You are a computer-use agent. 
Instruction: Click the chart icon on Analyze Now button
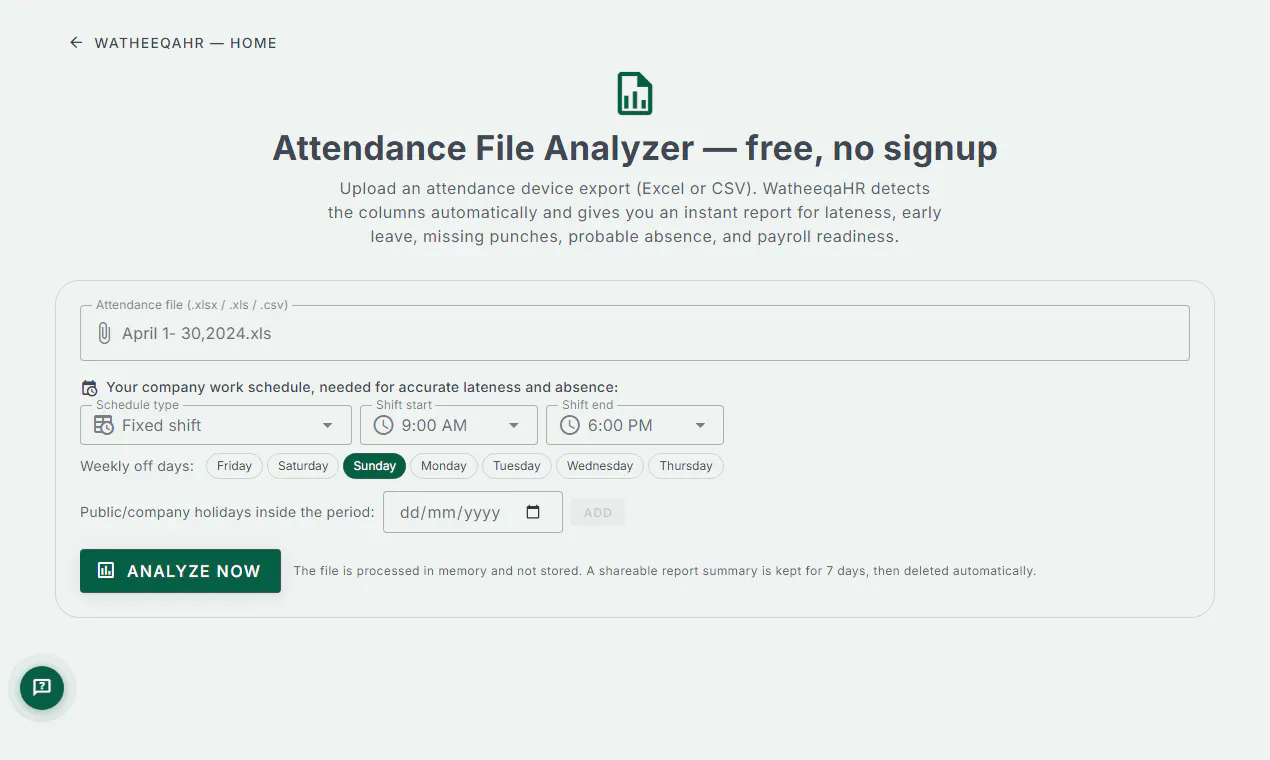tap(106, 570)
